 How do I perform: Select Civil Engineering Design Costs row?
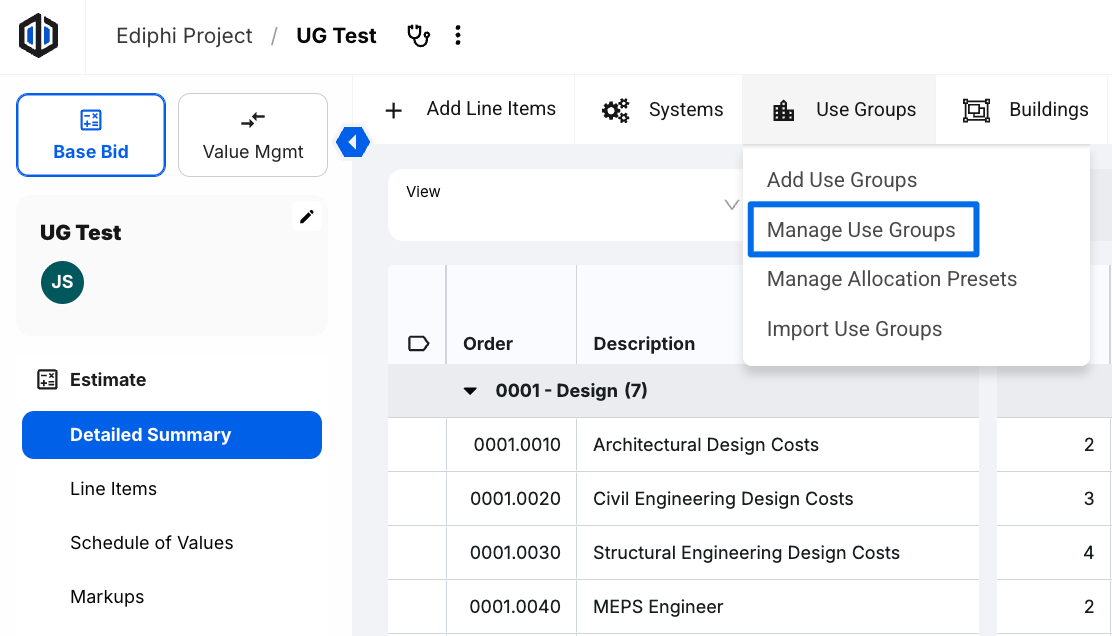coord(723,498)
